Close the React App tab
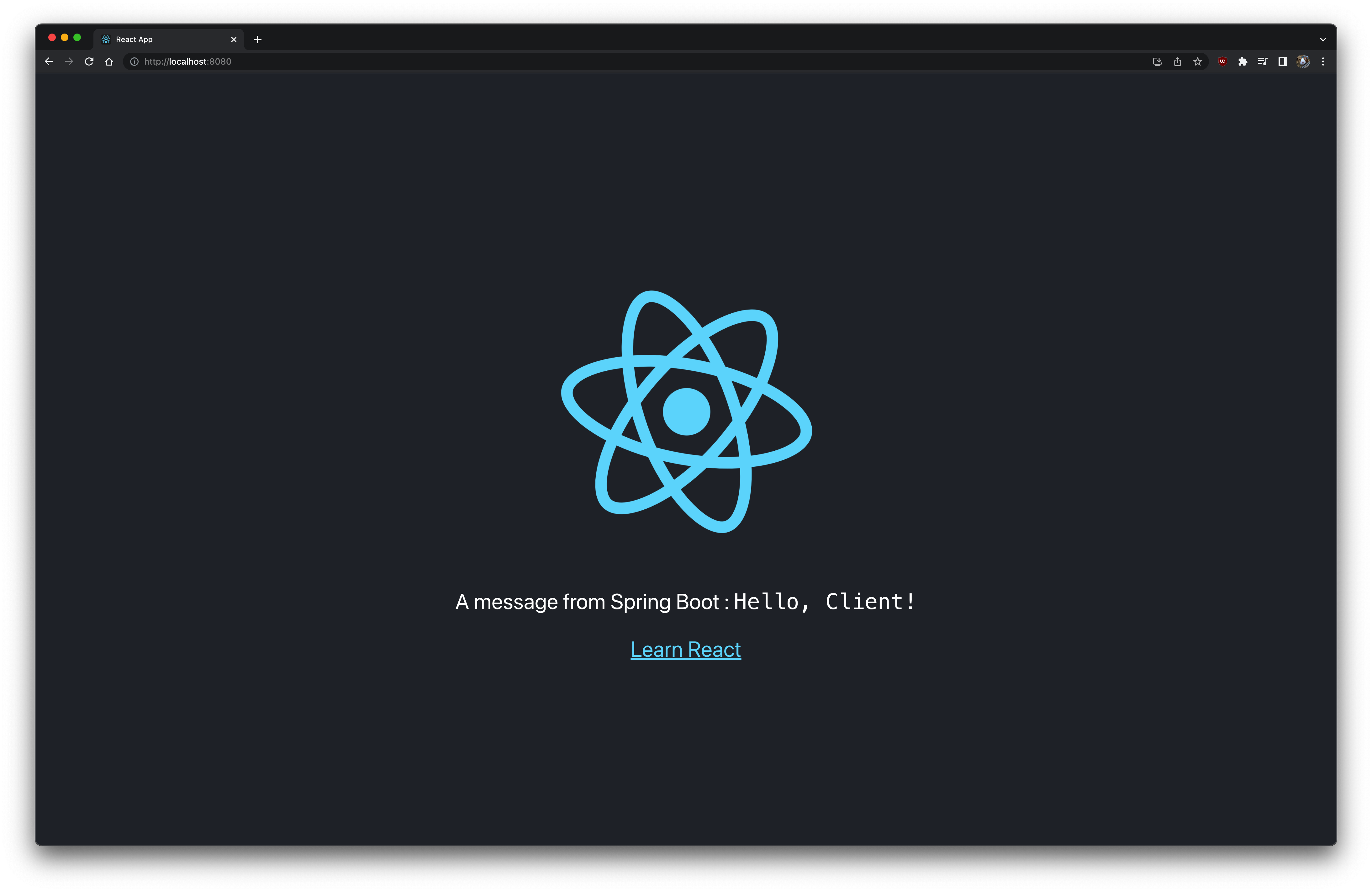Image resolution: width=1372 pixels, height=892 pixels. (x=234, y=40)
